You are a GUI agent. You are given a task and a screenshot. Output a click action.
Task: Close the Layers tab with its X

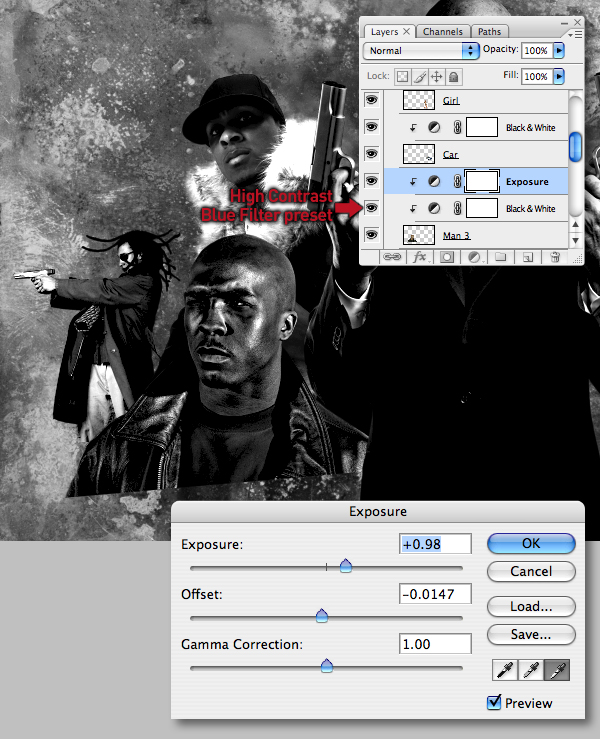[x=406, y=31]
